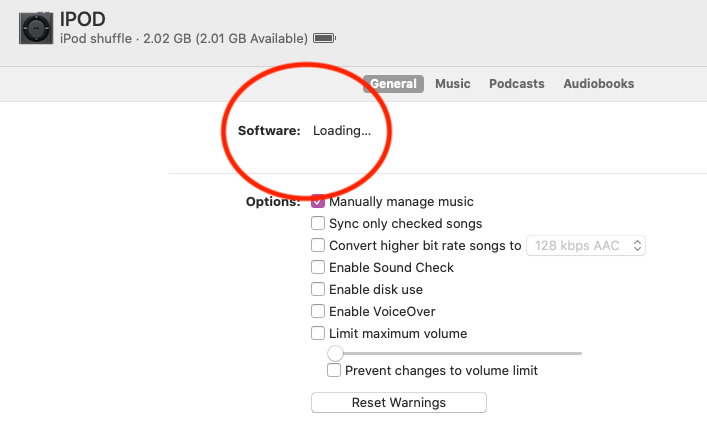Open the 128 kbps AAC dropdown

click(x=586, y=246)
